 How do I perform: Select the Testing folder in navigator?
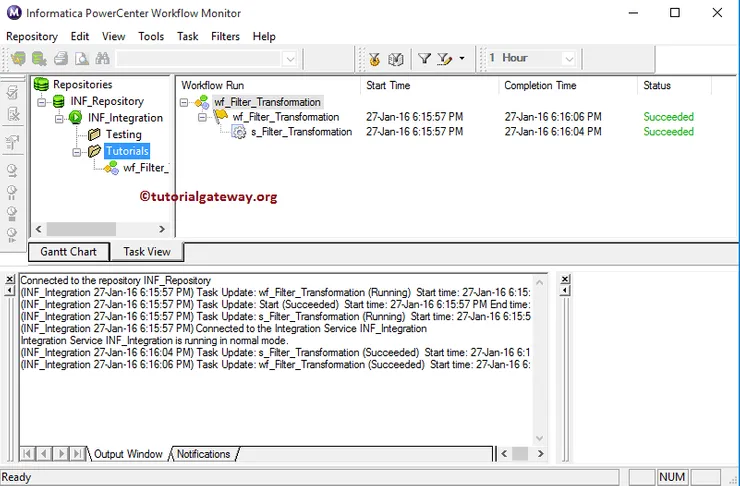click(123, 134)
